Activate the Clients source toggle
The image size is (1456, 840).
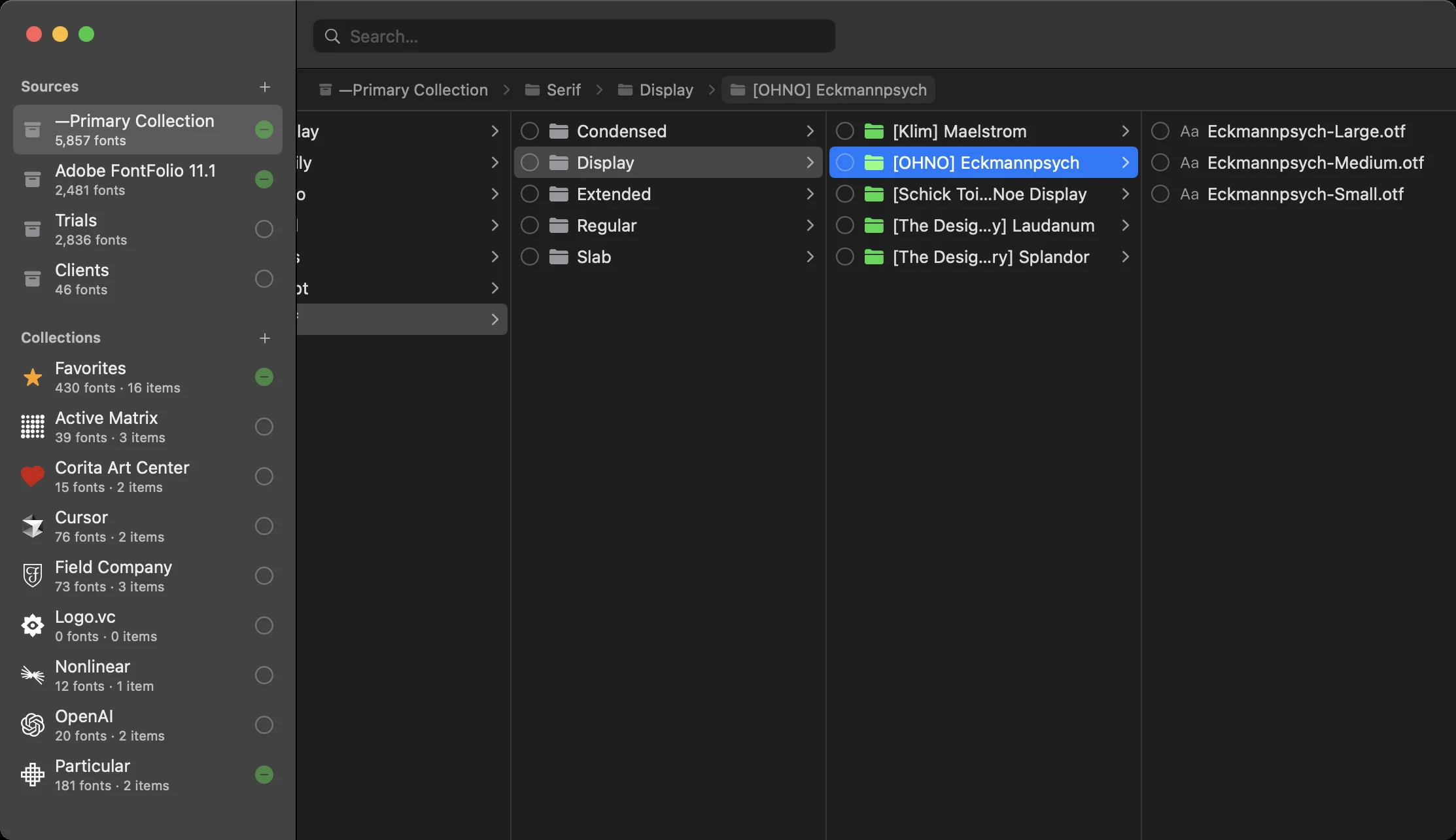[264, 279]
